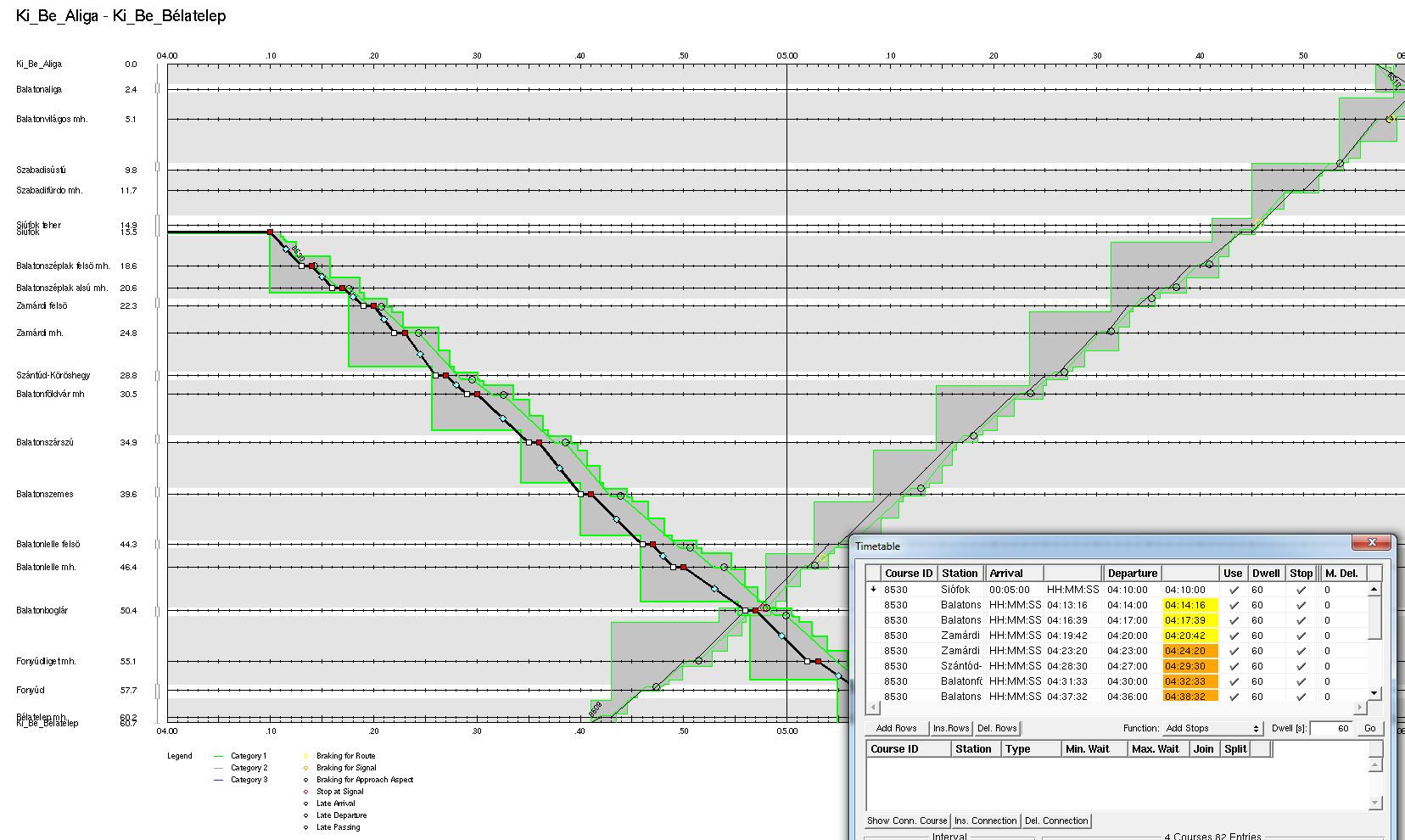Click the Add Rows button

point(896,728)
